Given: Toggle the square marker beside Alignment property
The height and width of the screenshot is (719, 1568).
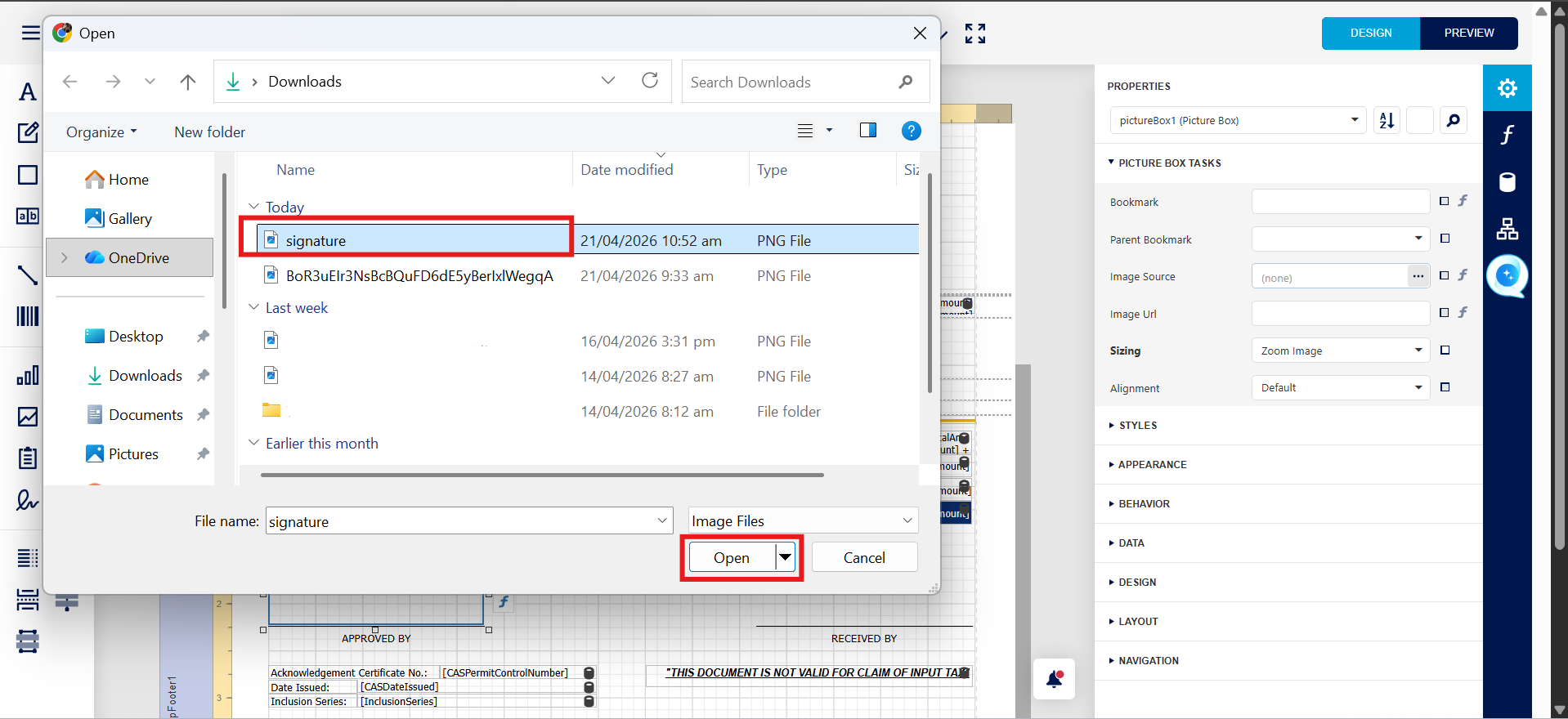Looking at the screenshot, I should point(1445,387).
